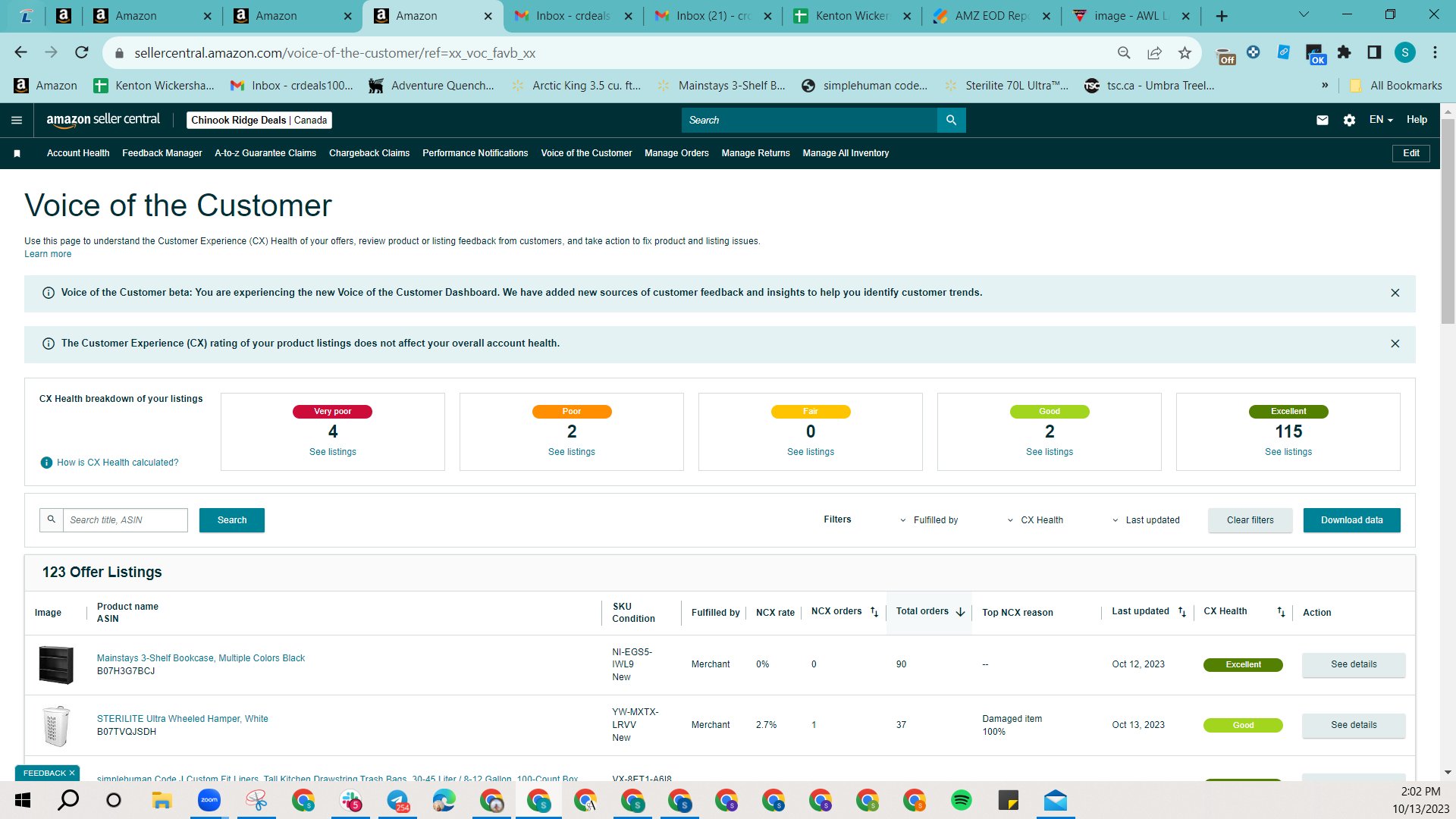Sort by CX Health column arrows
The height and width of the screenshot is (819, 1456).
[1281, 612]
